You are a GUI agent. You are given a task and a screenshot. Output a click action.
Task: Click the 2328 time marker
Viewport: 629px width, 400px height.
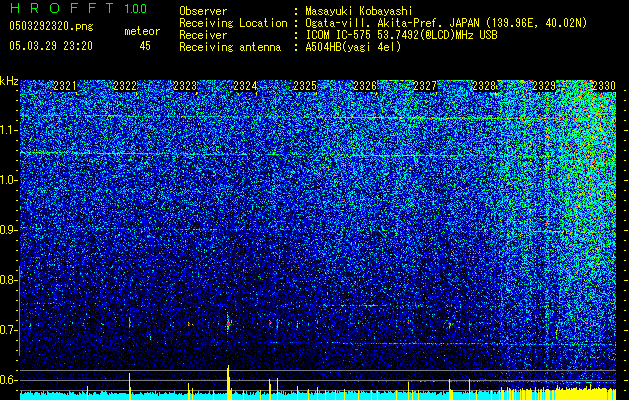coord(485,86)
